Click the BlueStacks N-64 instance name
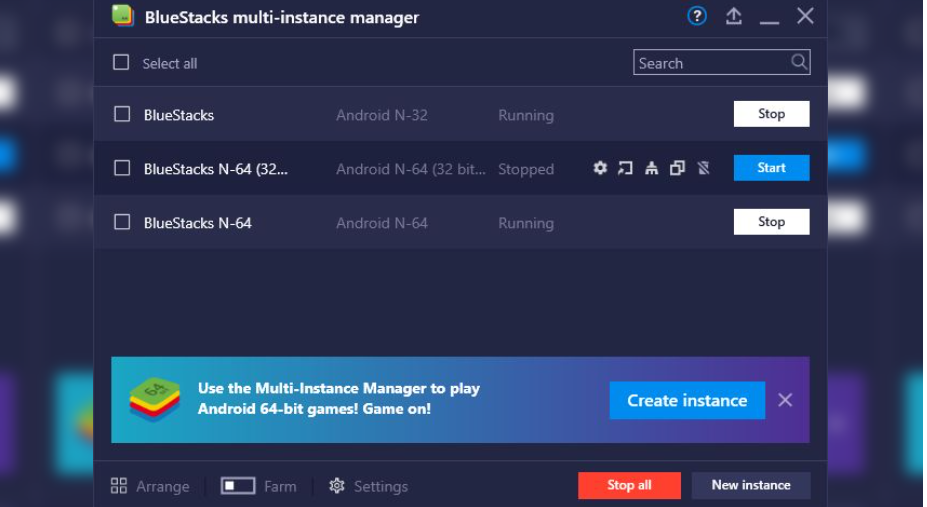927x507 pixels. coord(197,223)
